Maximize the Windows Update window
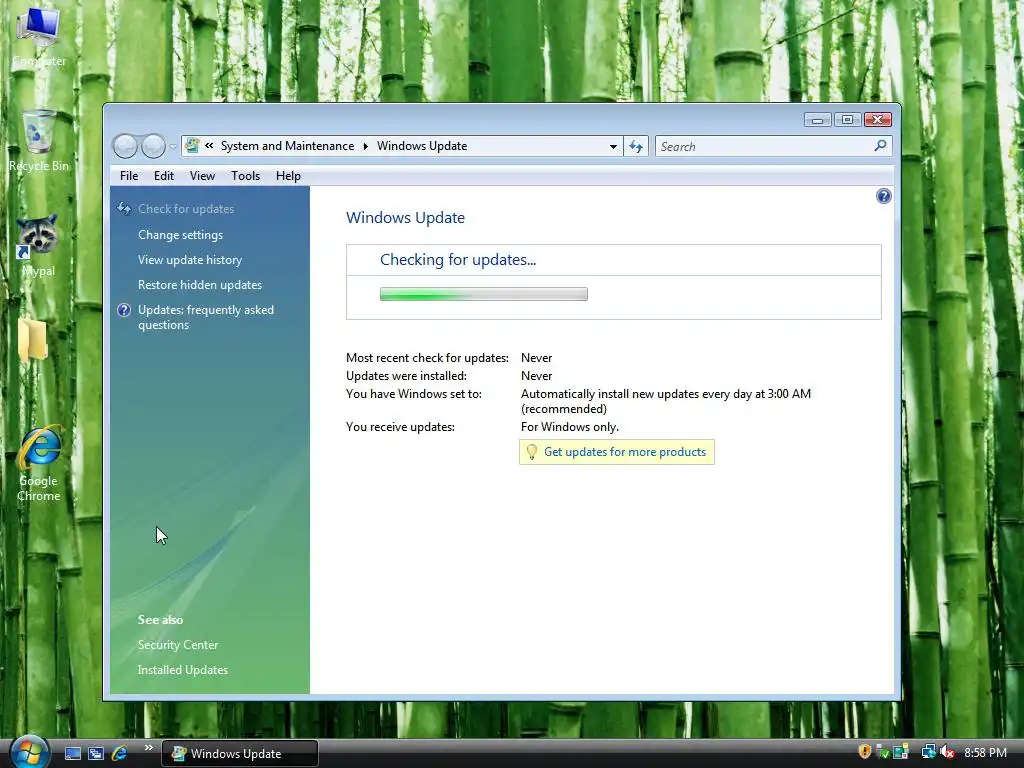This screenshot has height=768, width=1024. click(x=847, y=120)
